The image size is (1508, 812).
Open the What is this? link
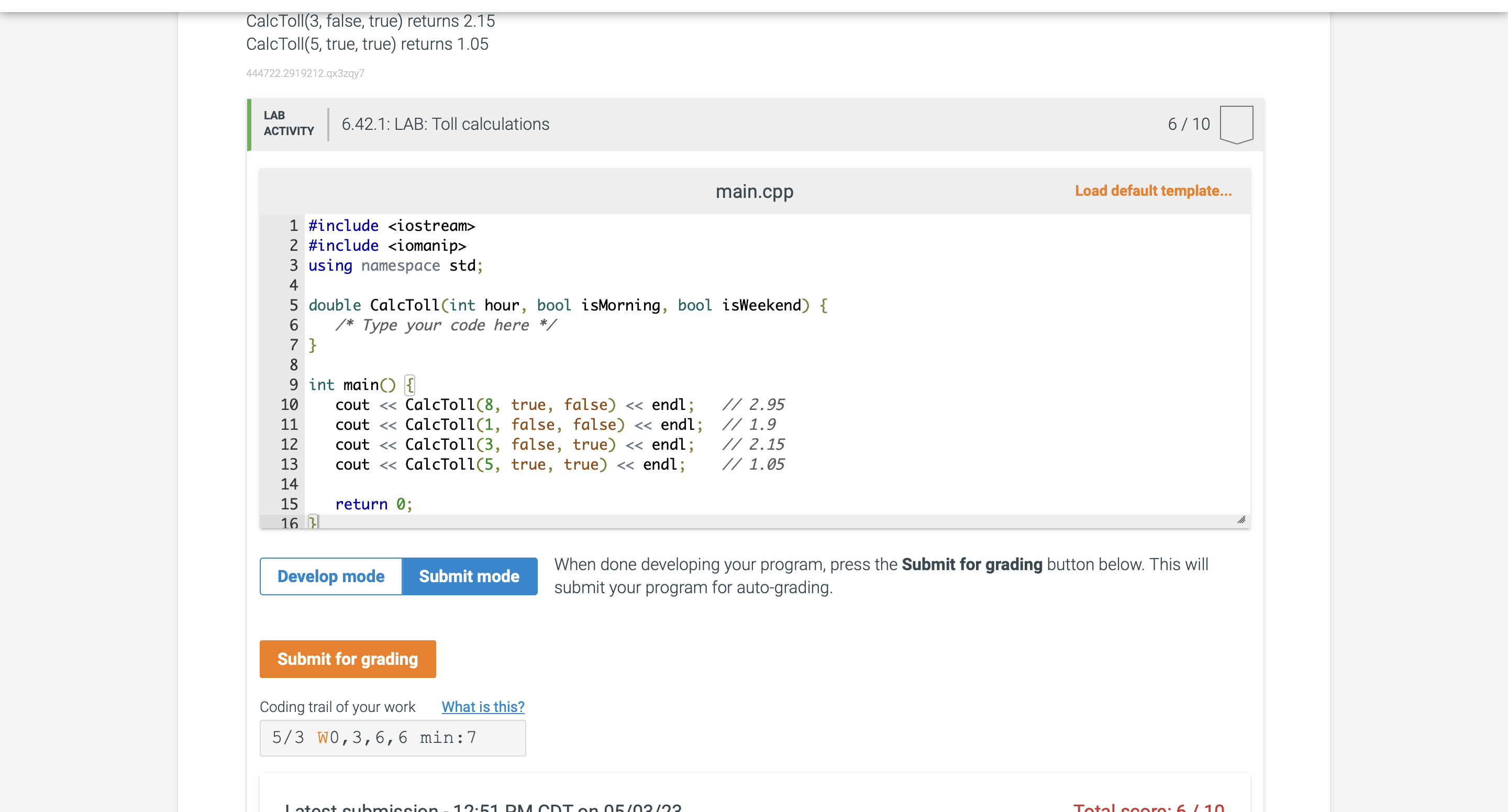pyautogui.click(x=482, y=707)
